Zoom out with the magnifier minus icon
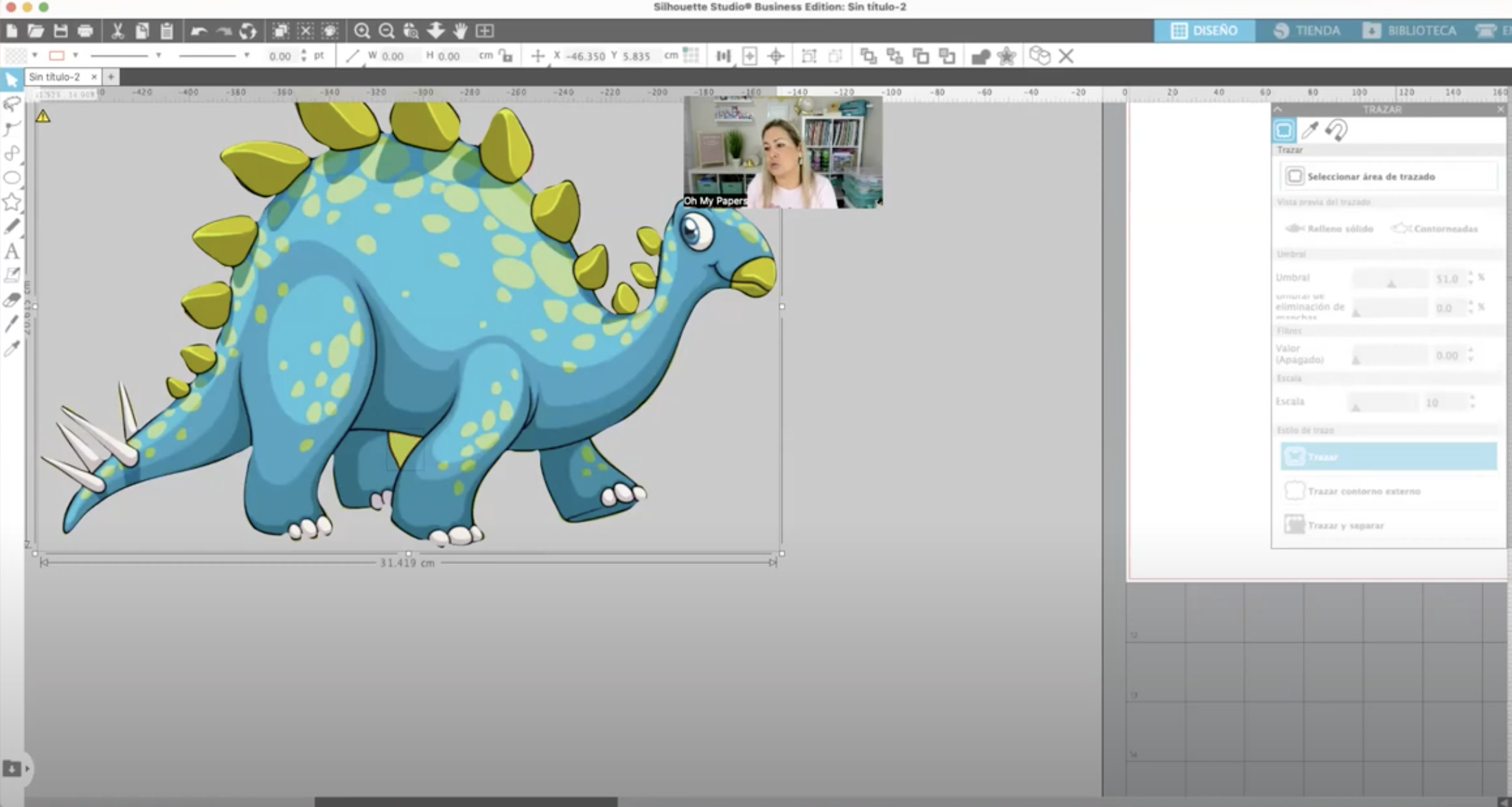1512x807 pixels. 387,31
